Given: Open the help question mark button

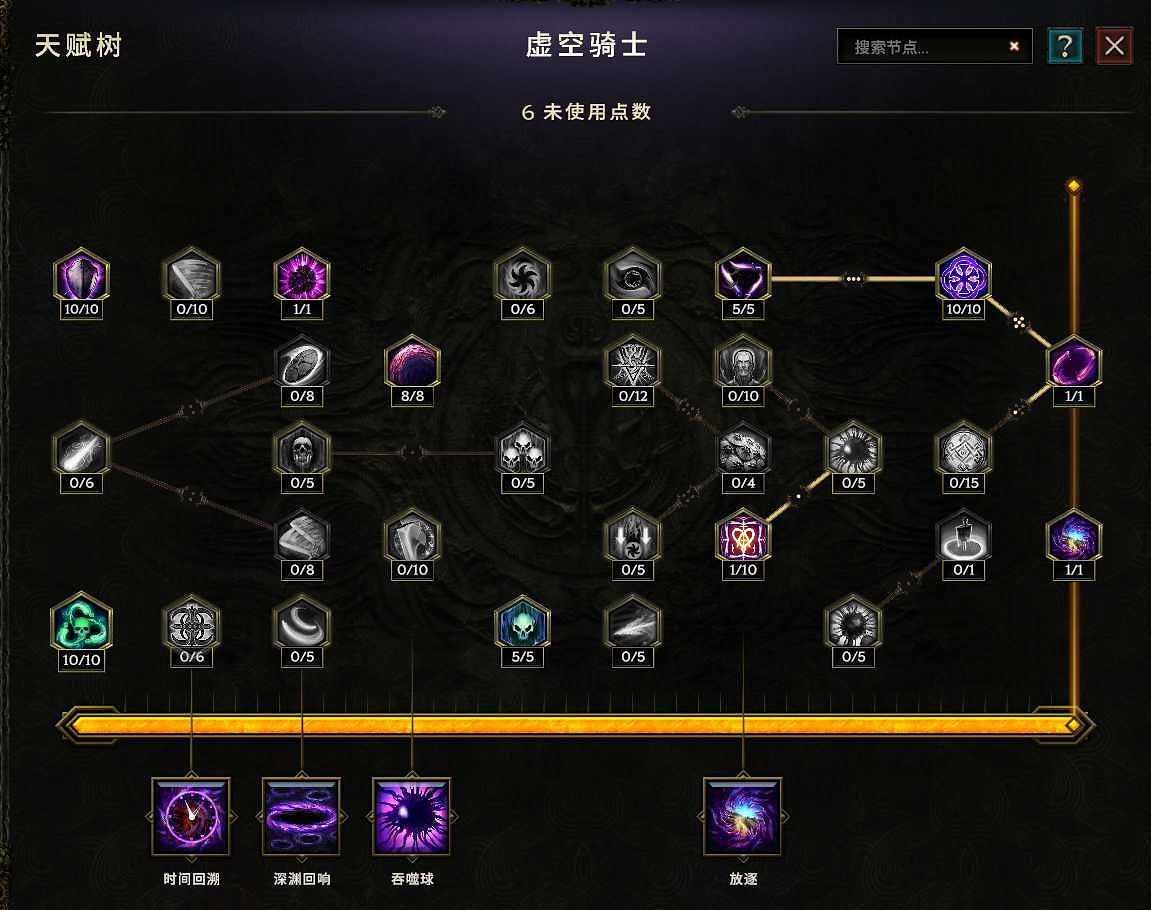Looking at the screenshot, I should click(1064, 46).
